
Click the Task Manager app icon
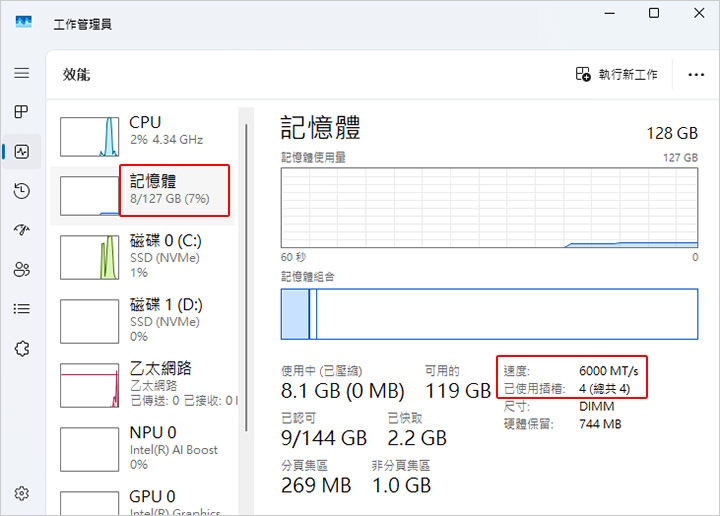click(x=23, y=22)
